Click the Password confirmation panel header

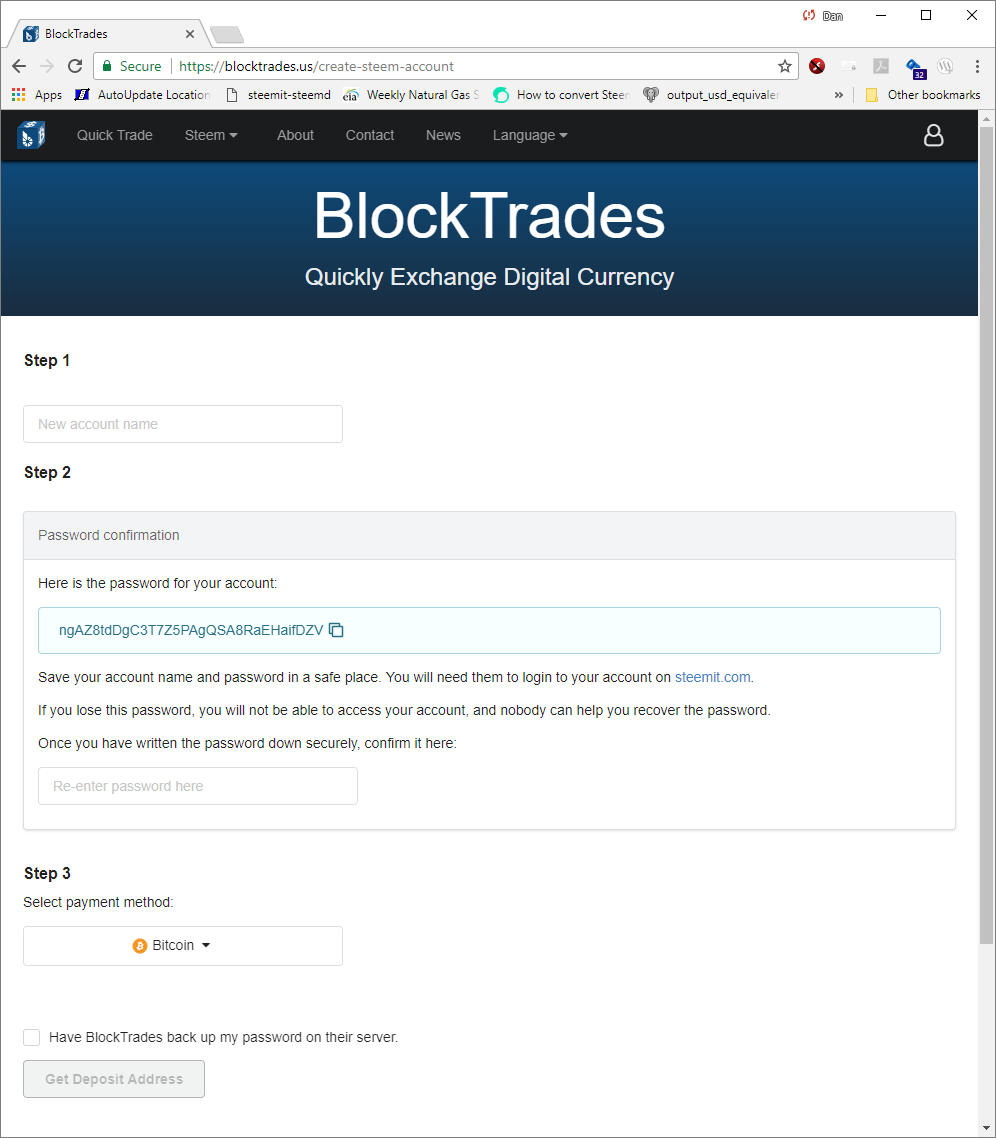(x=489, y=536)
